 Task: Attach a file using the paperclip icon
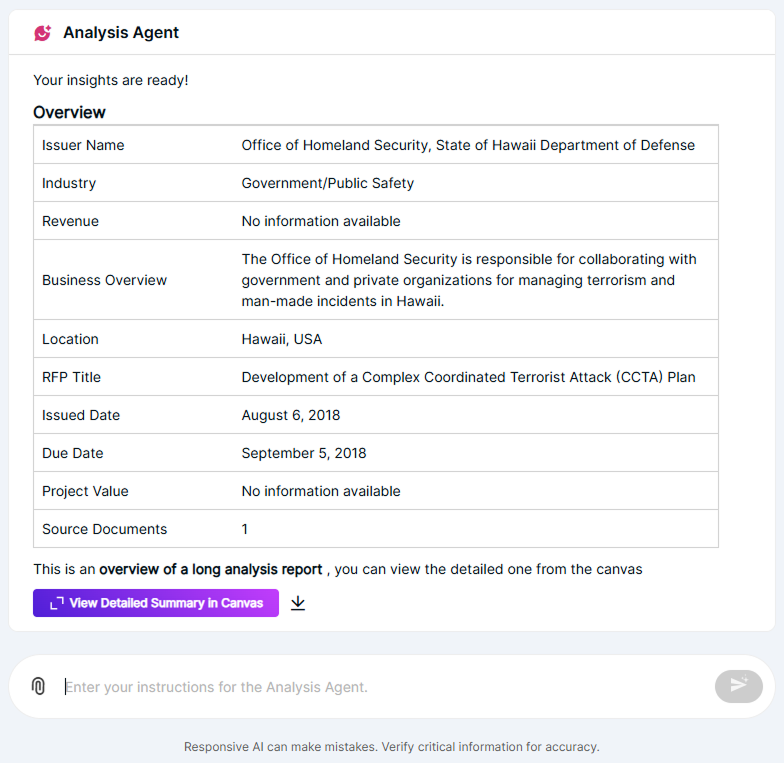point(38,686)
